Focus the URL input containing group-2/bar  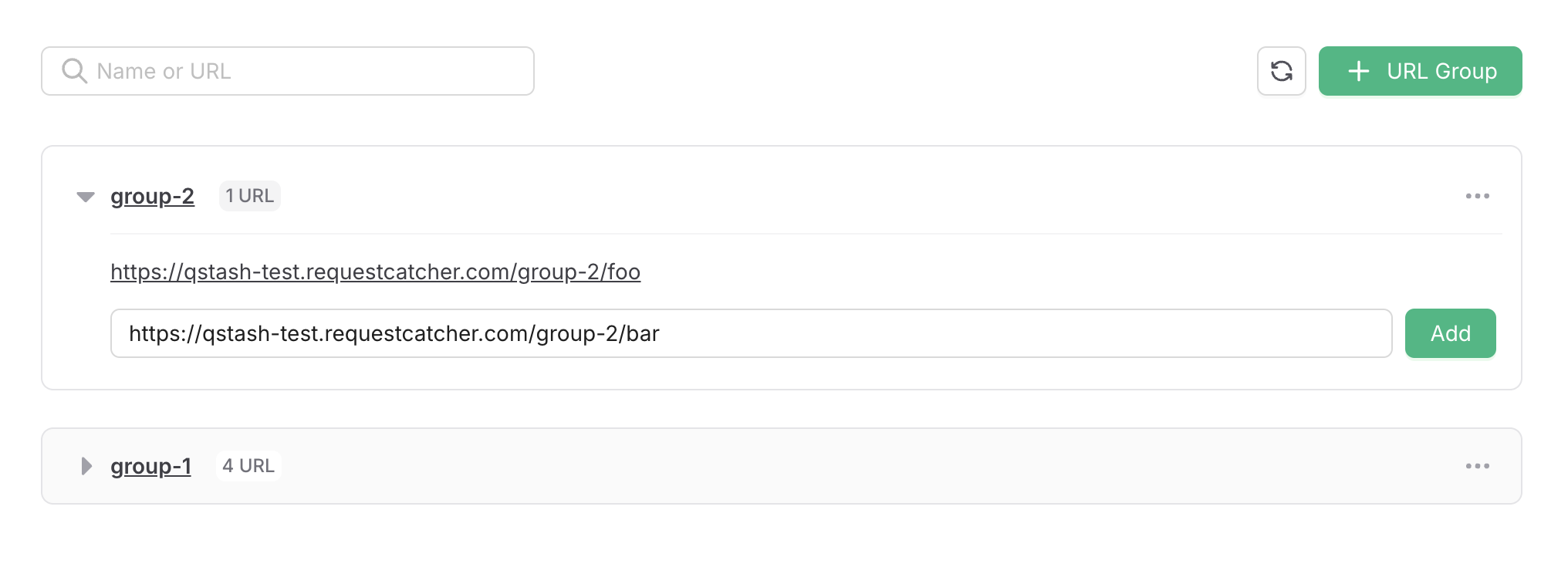point(751,333)
